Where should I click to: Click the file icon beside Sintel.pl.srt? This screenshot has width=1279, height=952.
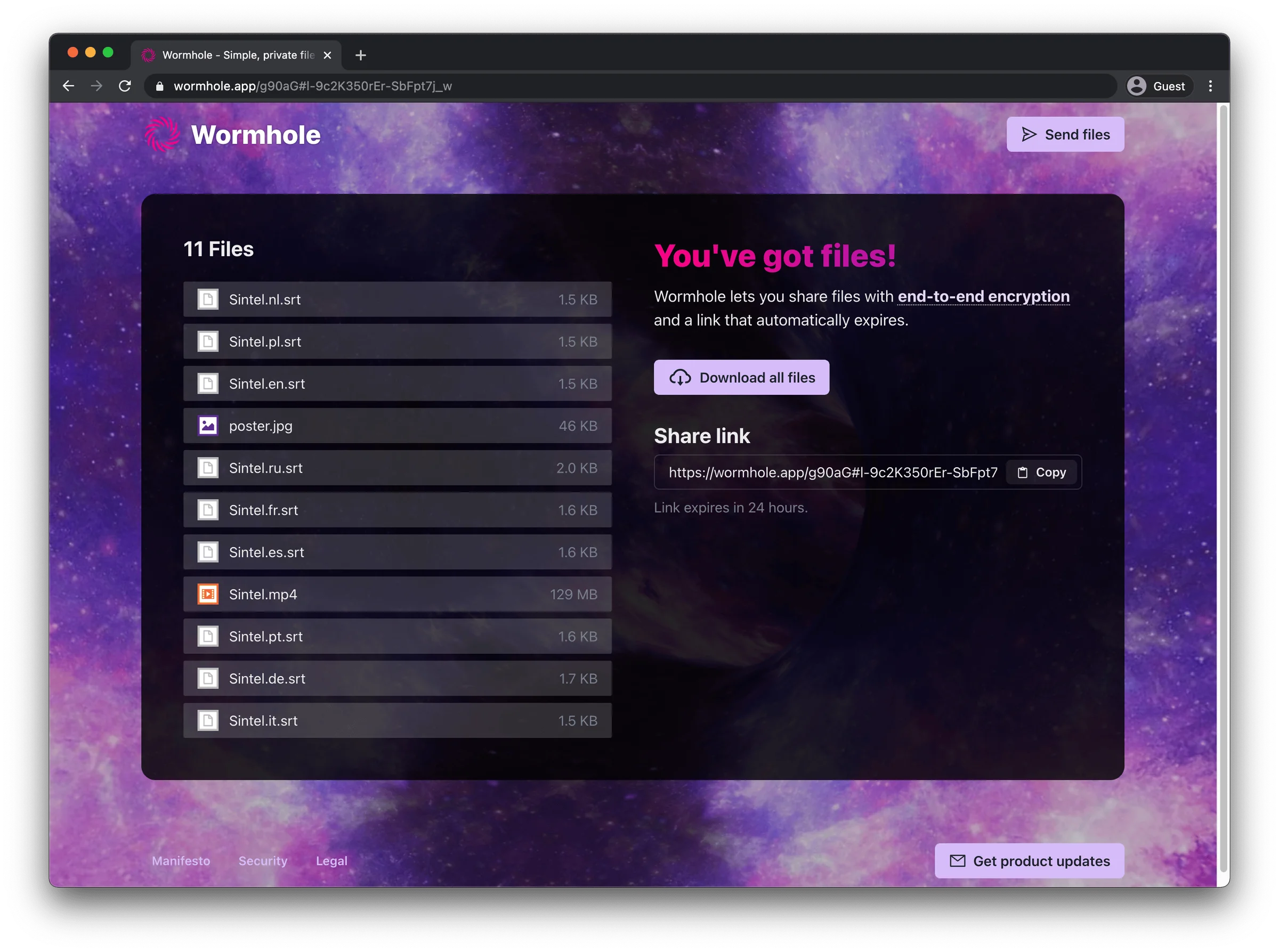[208, 341]
